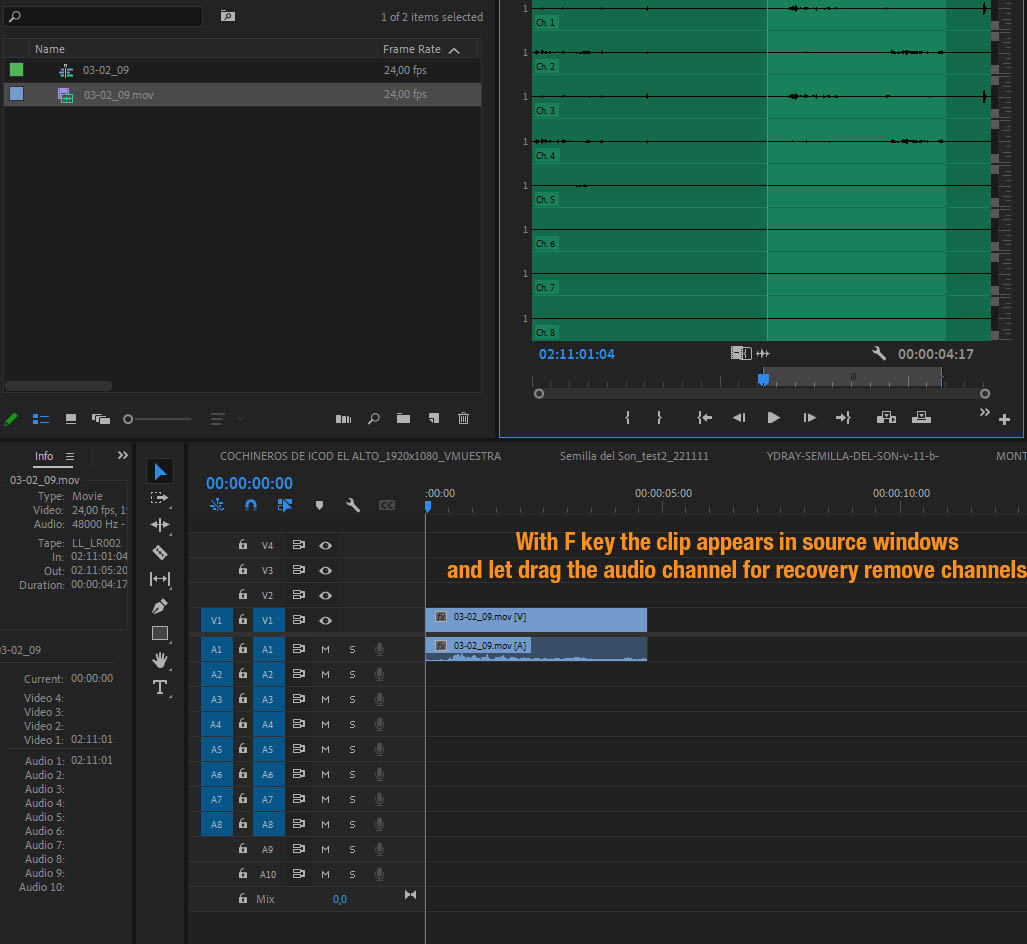Create a New Bin in the project panel
This screenshot has height=944, width=1027.
pos(403,419)
